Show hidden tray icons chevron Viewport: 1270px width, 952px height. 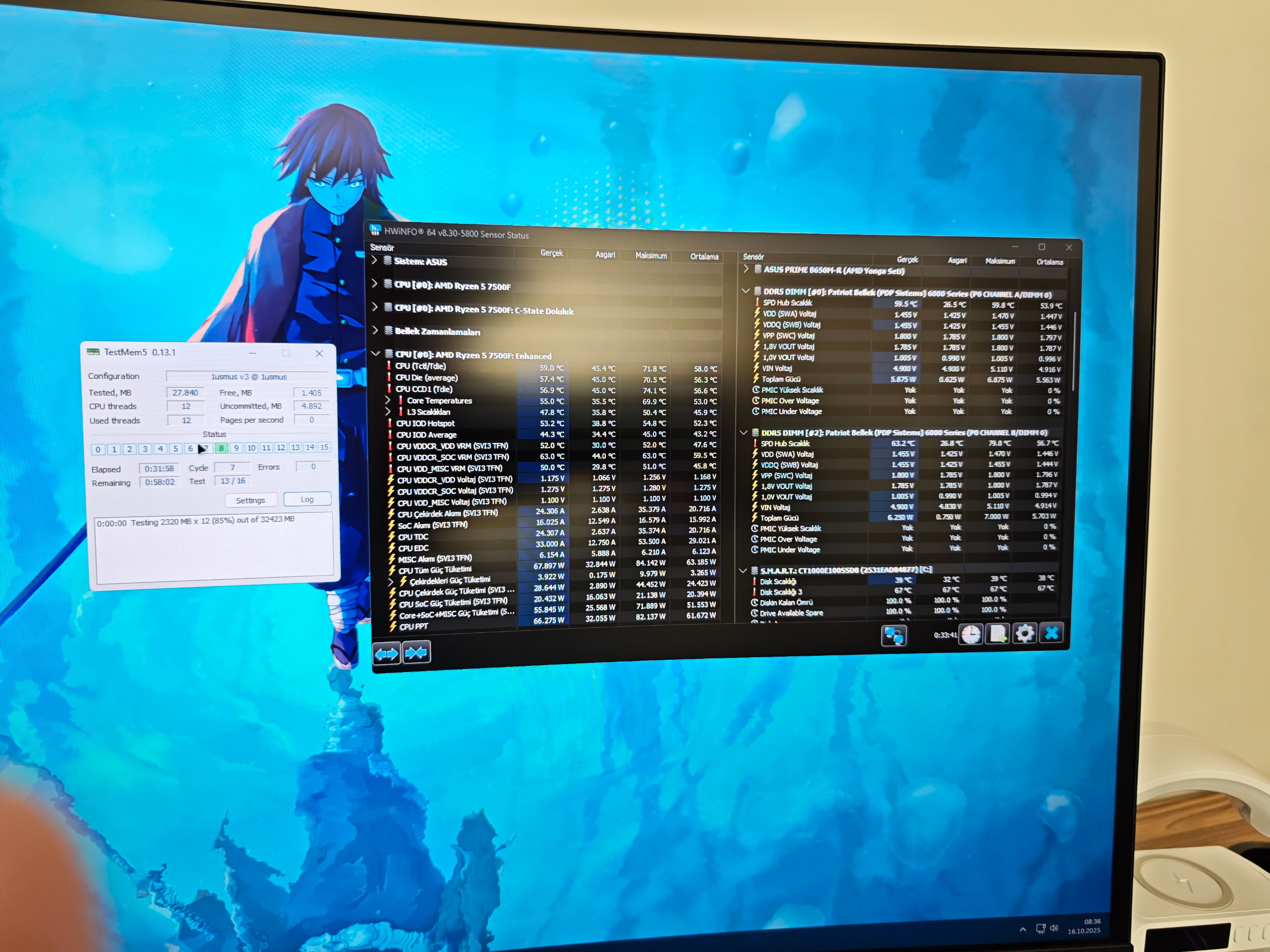coord(1023,929)
